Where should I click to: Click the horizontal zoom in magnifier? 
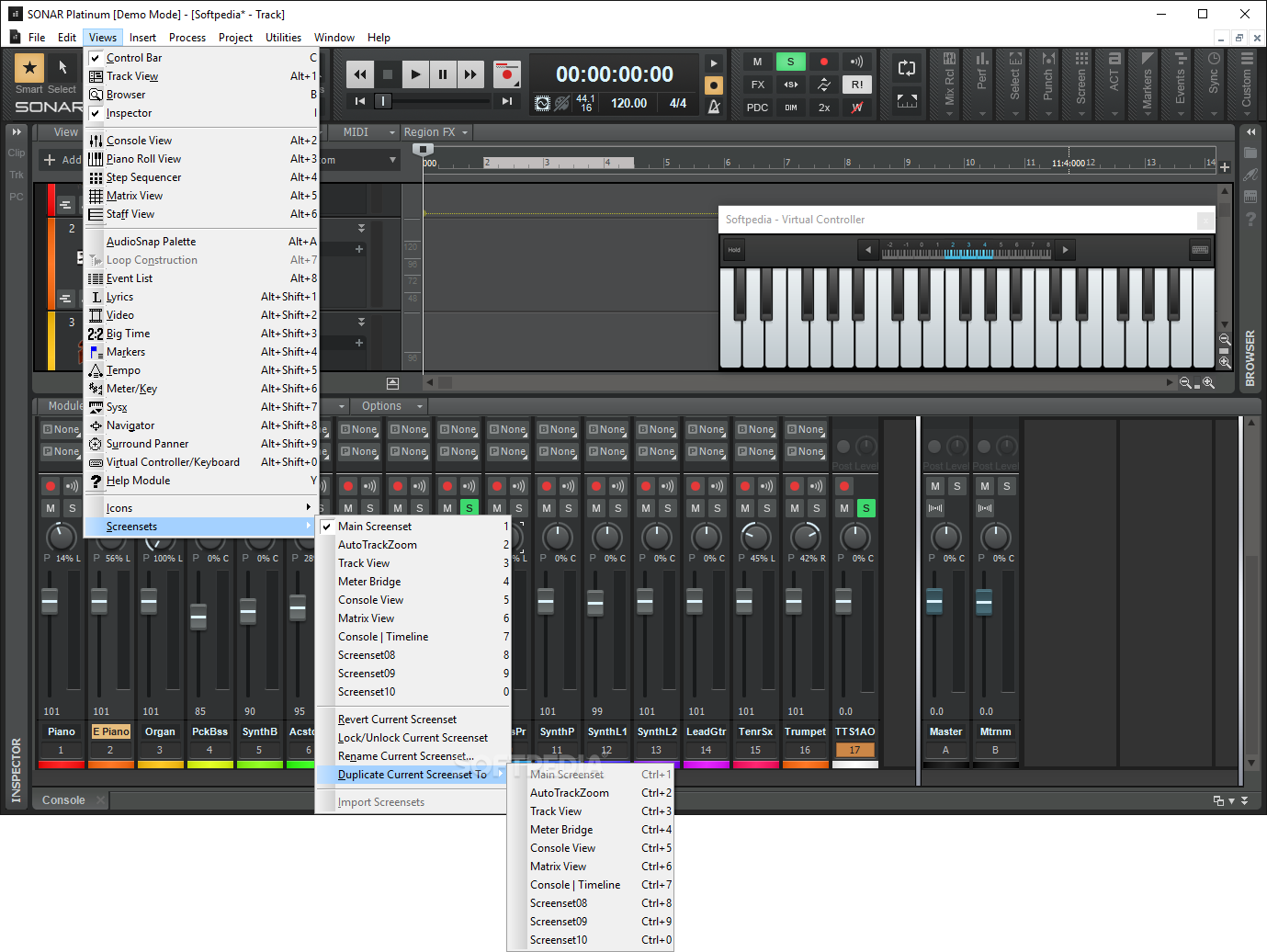[x=1209, y=382]
